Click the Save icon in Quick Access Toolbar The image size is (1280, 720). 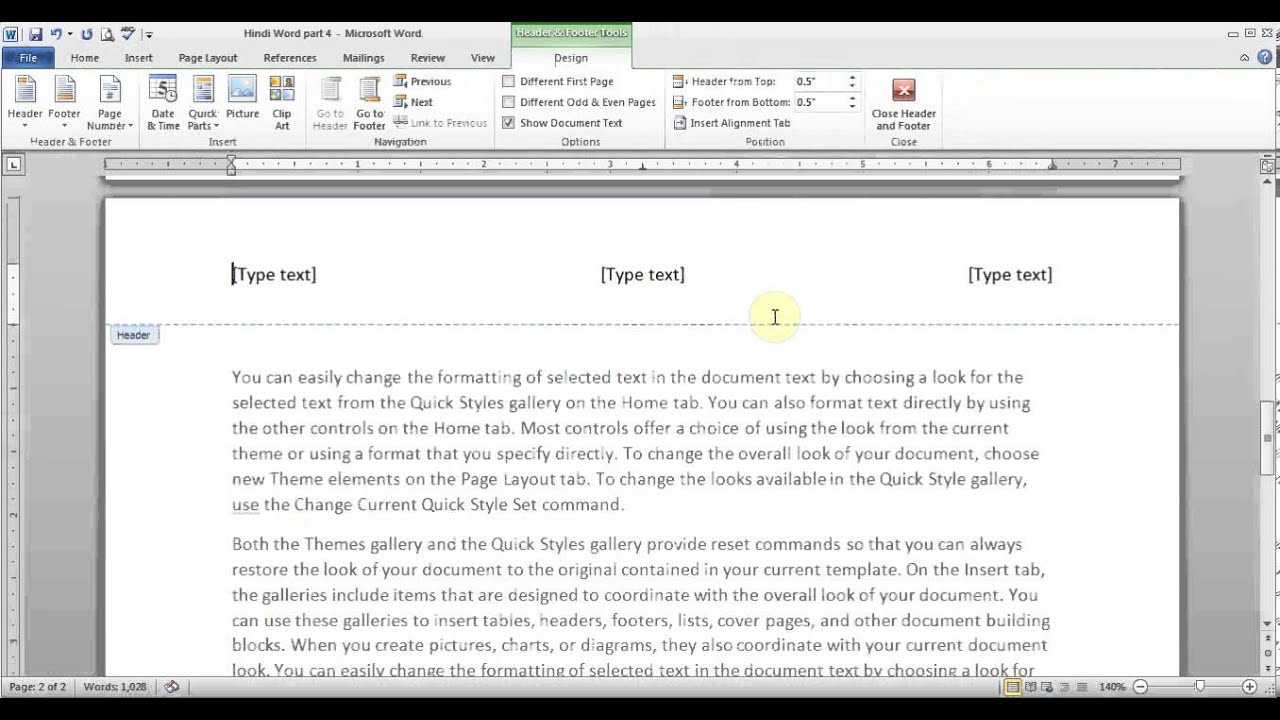click(36, 34)
